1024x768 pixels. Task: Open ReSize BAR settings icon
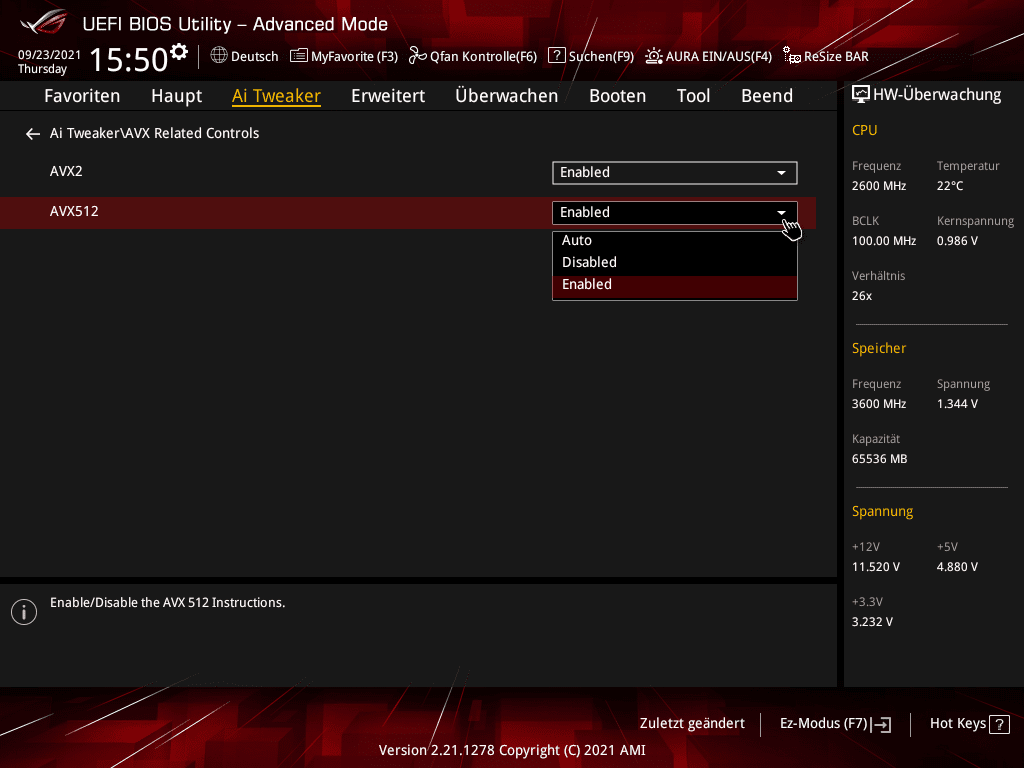[792, 56]
